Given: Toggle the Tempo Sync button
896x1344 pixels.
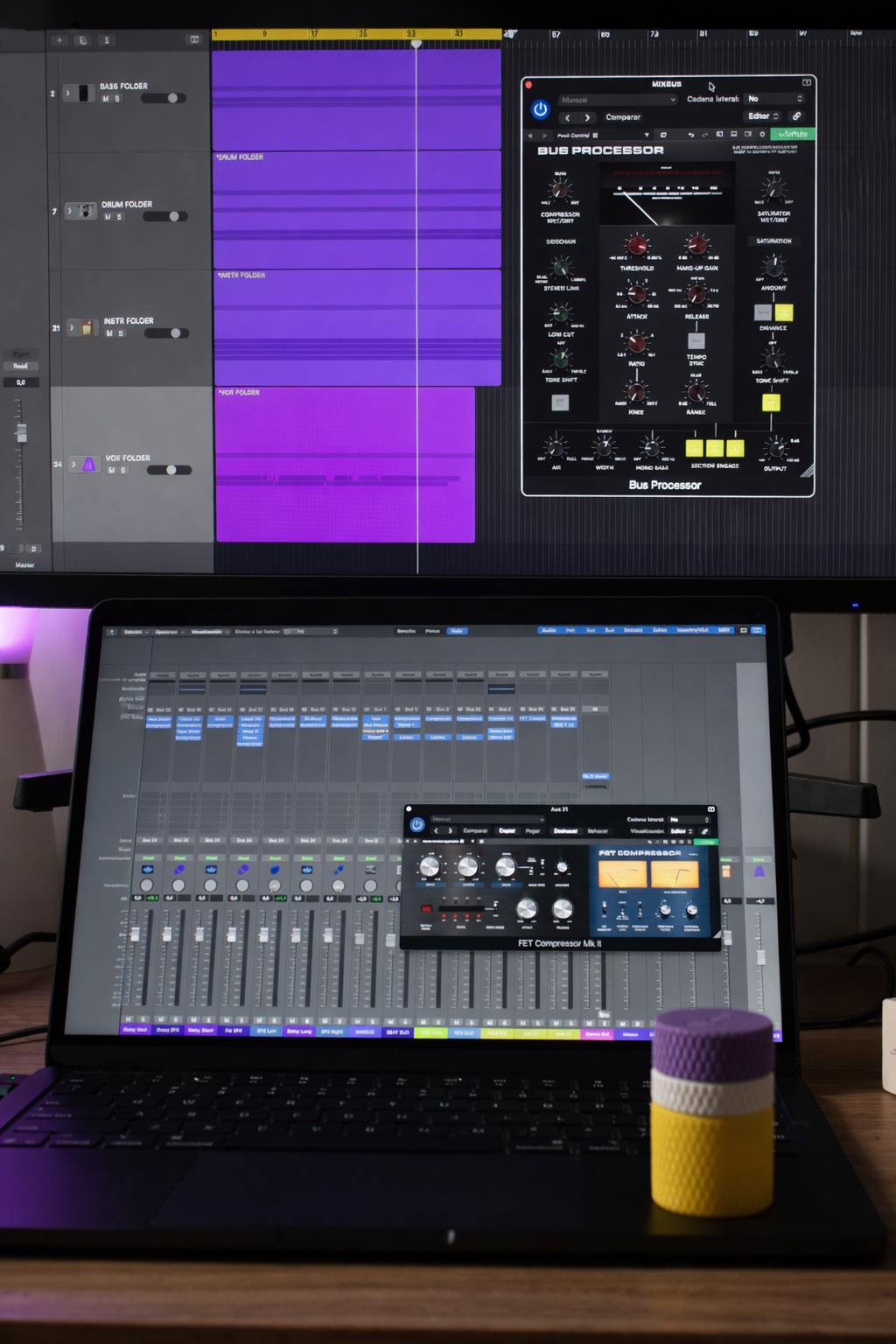Looking at the screenshot, I should pos(696,340).
